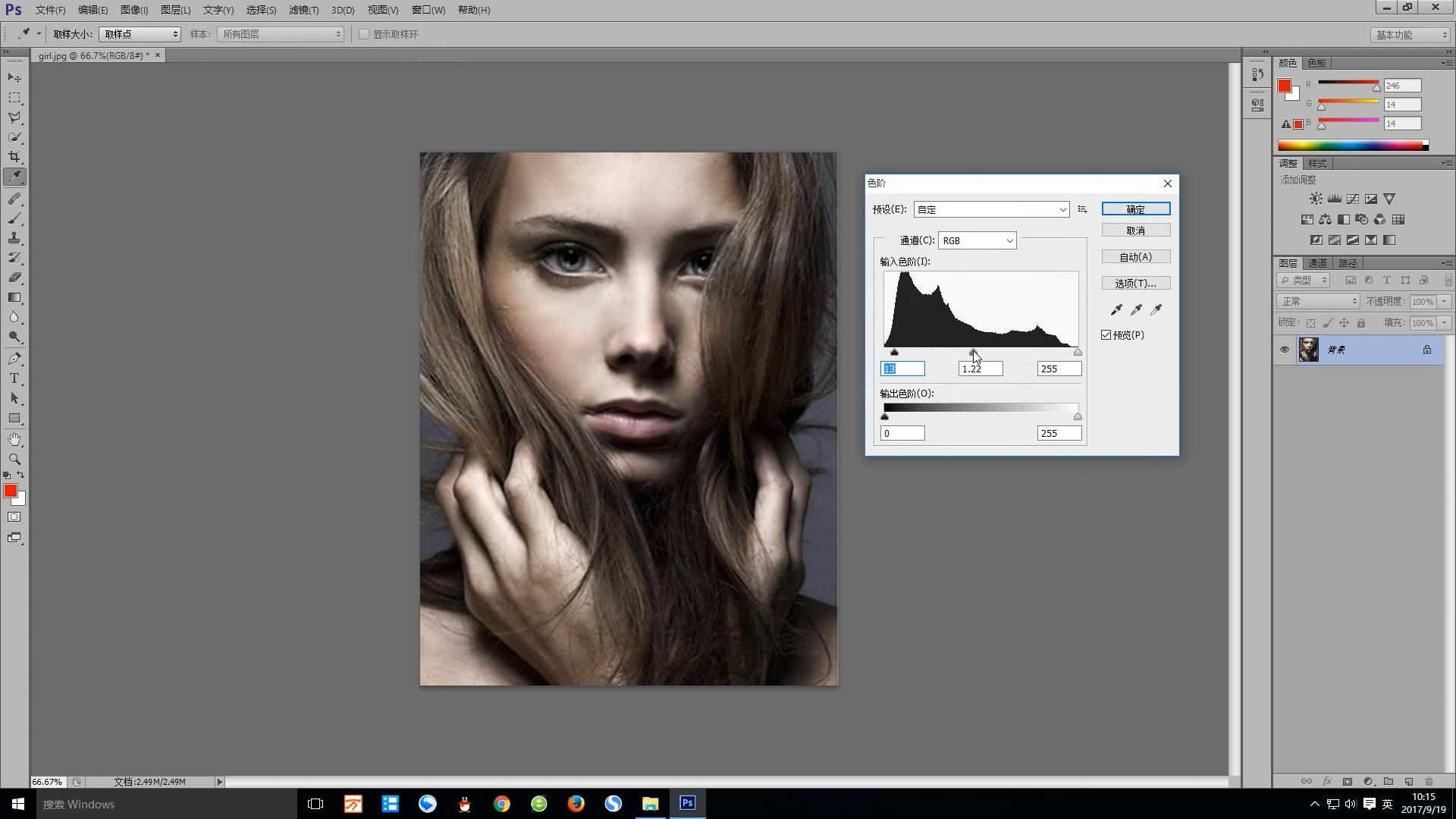This screenshot has height=819, width=1456.
Task: Select the Healing Brush tool
Action: [x=14, y=199]
